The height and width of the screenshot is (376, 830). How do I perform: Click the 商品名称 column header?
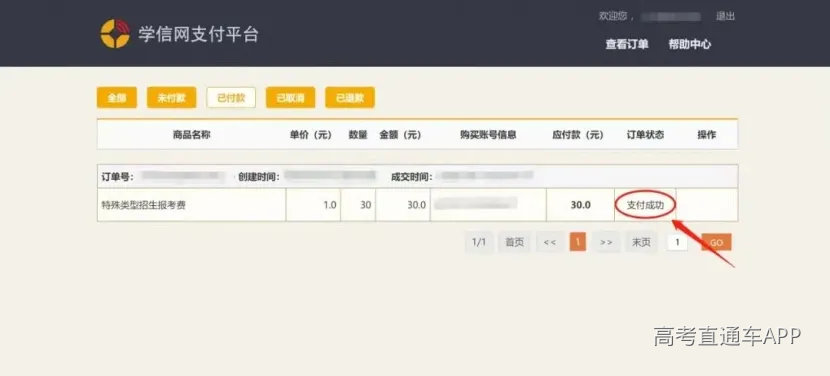pyautogui.click(x=191, y=135)
